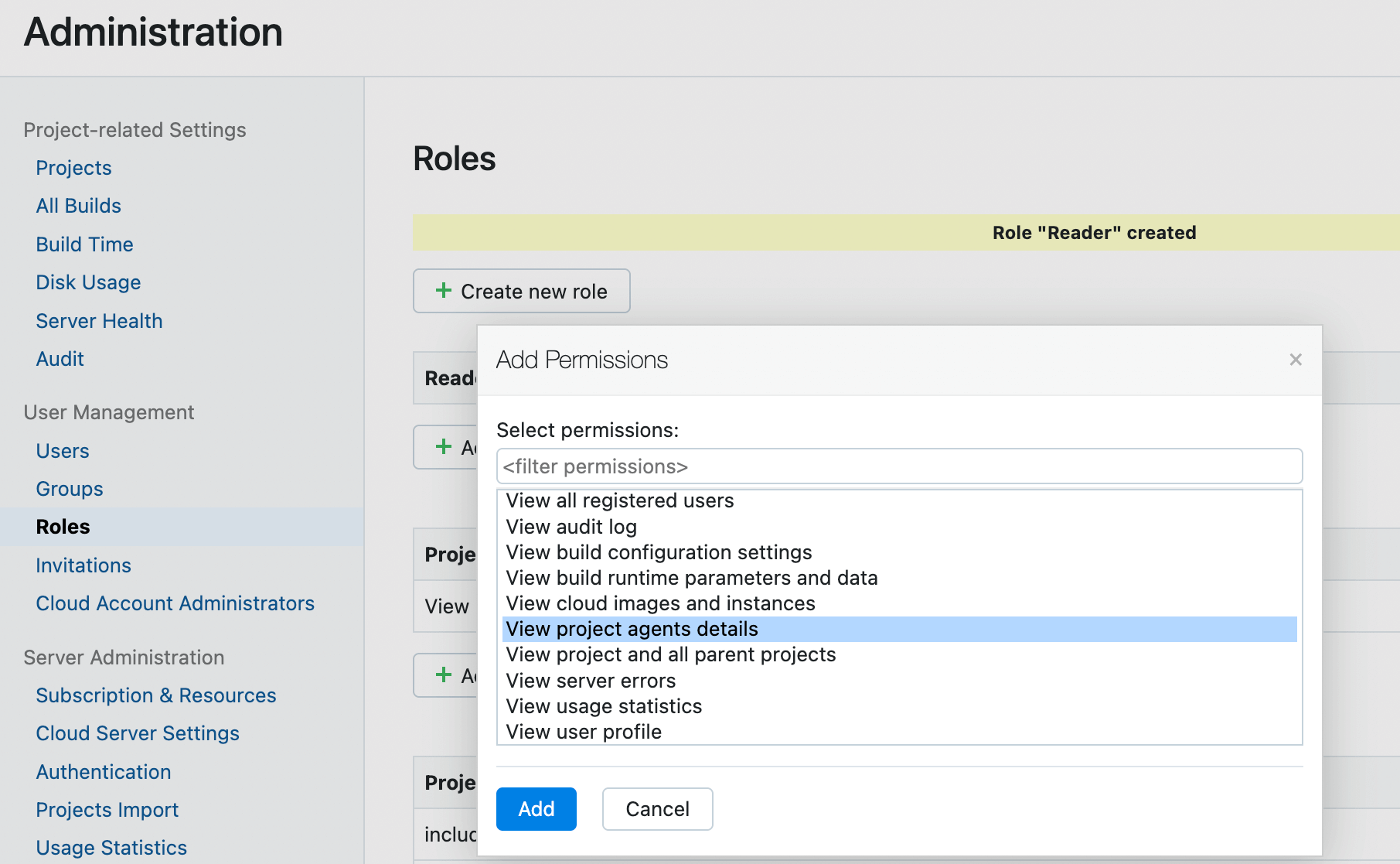Screen dimensions: 1400x864
Task: Choose 'View usage statistics' in list
Action: [604, 706]
